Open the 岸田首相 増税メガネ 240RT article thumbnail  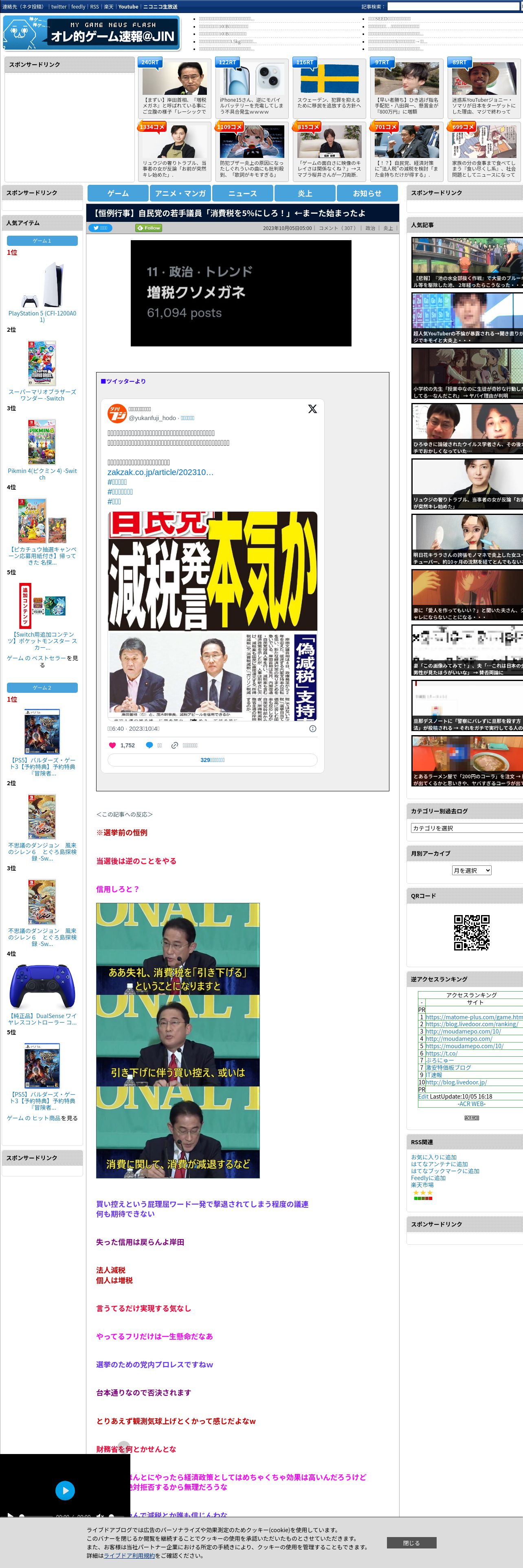click(x=175, y=78)
